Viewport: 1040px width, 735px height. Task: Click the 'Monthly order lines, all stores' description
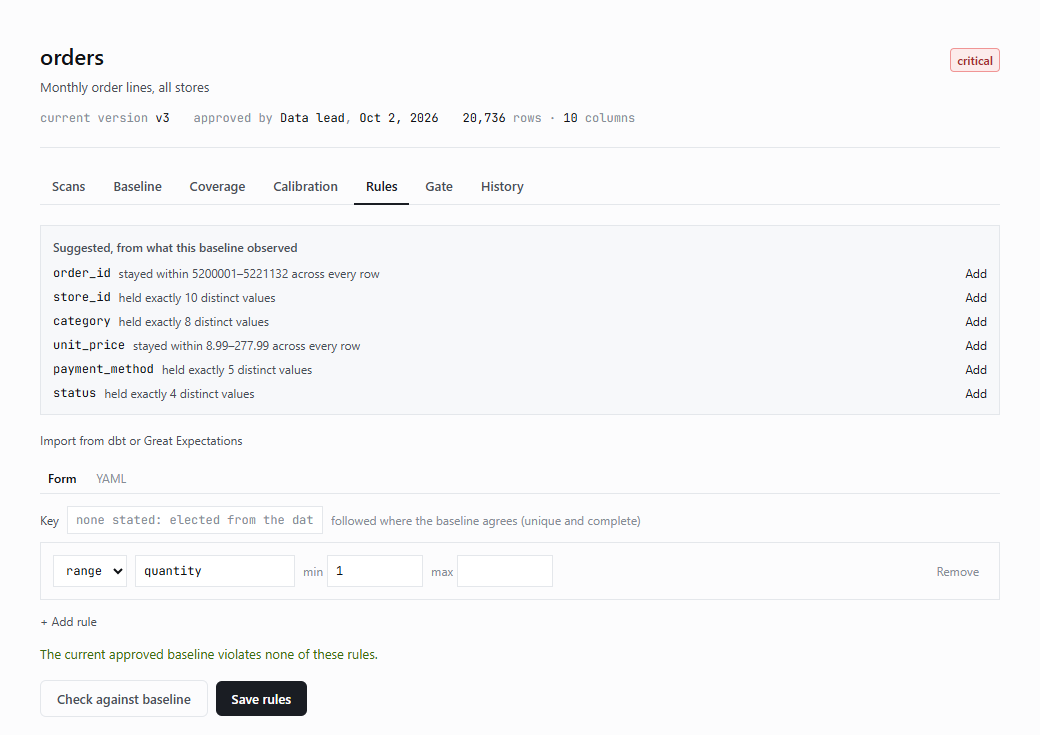tap(125, 88)
